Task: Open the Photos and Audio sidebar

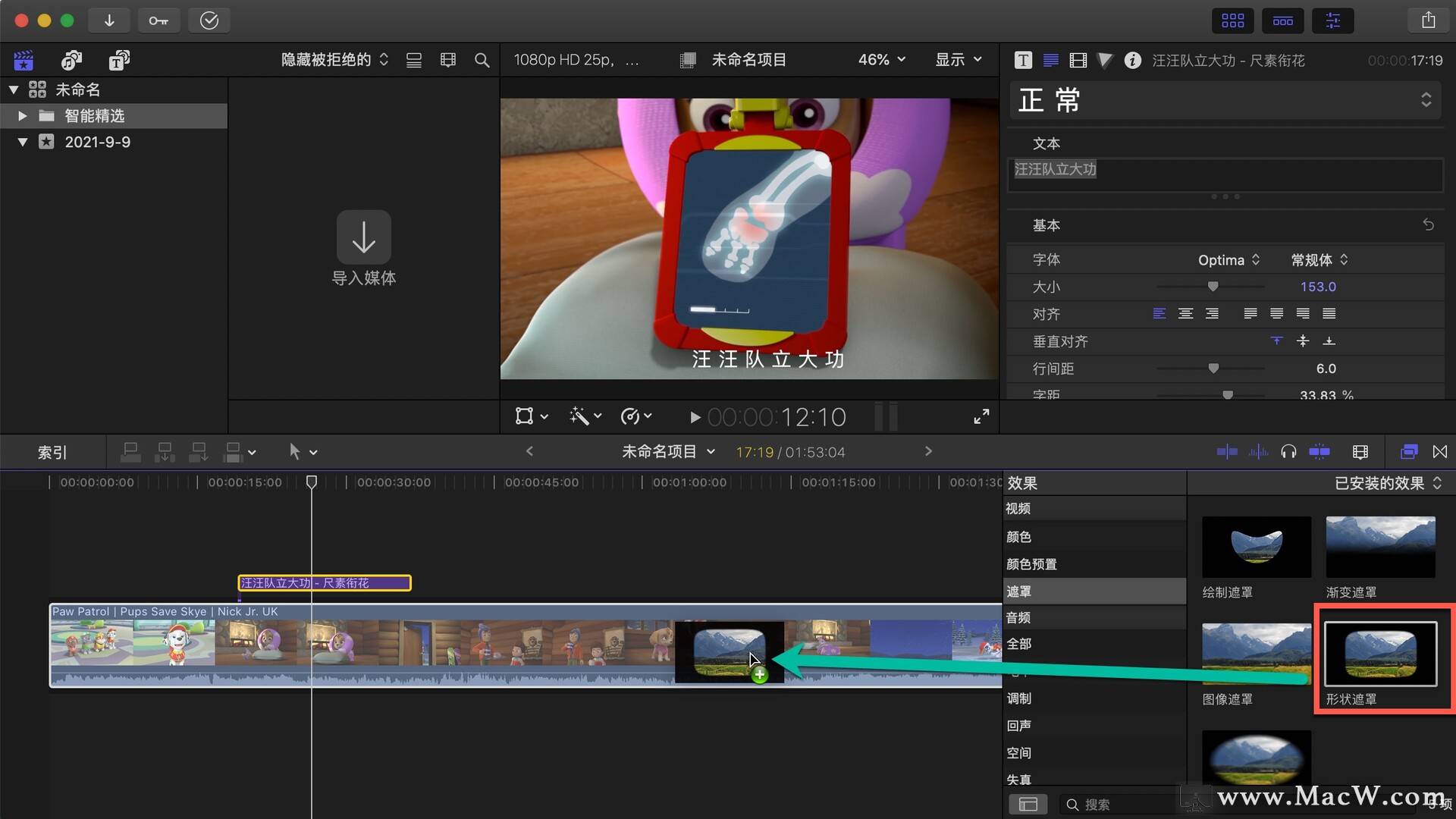Action: tap(71, 60)
